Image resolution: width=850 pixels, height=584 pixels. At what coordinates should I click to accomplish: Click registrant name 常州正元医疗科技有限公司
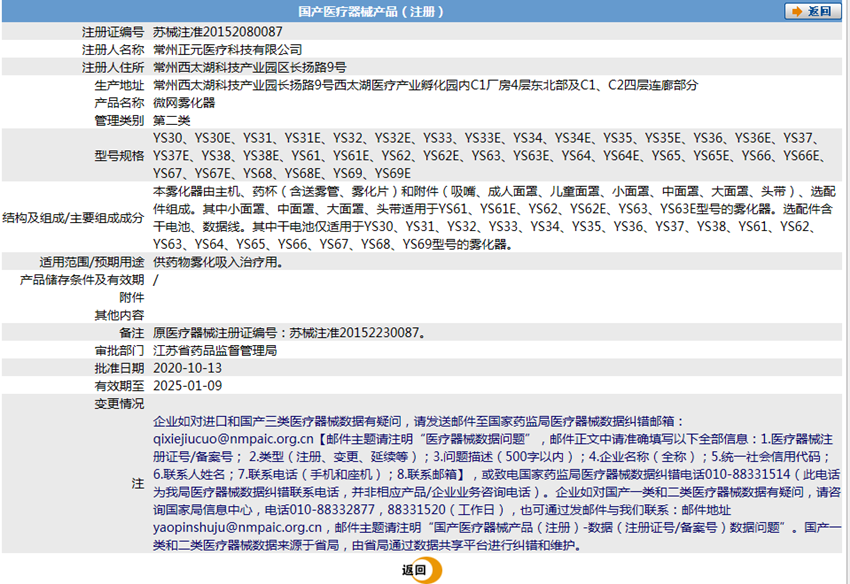[x=227, y=50]
